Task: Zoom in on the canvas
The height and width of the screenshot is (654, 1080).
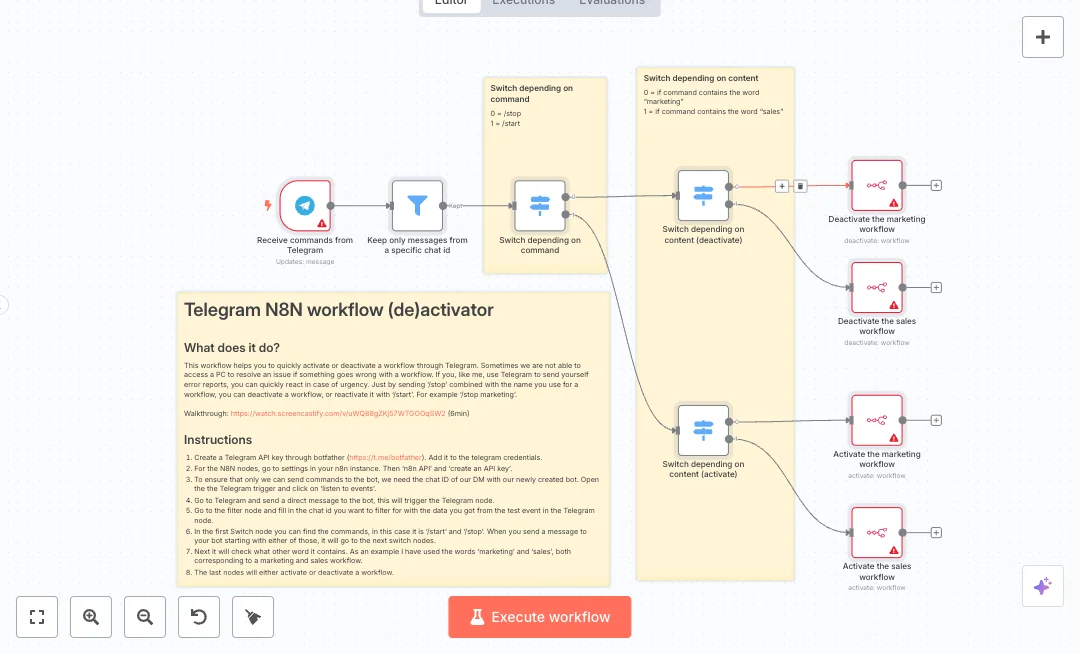Action: (91, 617)
